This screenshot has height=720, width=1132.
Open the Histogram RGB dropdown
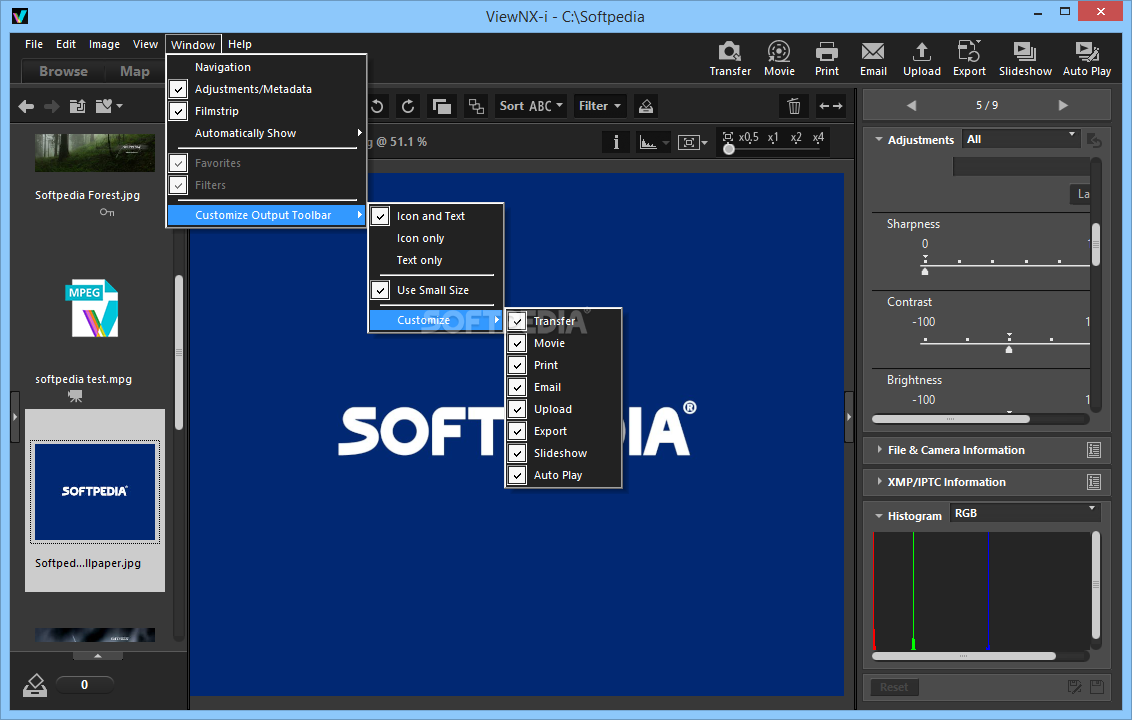tap(1024, 513)
